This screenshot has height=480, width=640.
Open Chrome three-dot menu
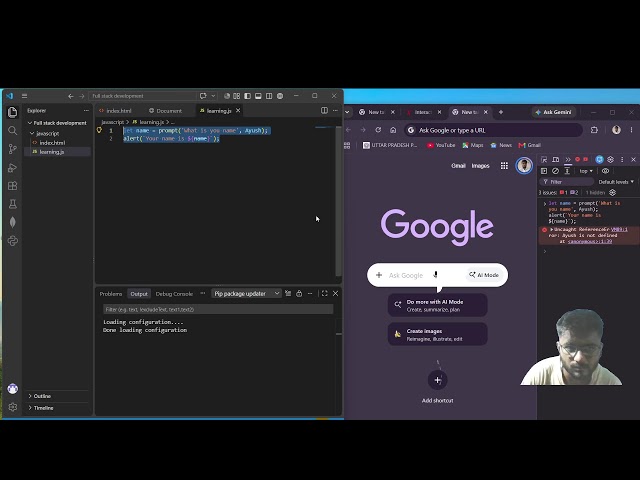(631, 130)
